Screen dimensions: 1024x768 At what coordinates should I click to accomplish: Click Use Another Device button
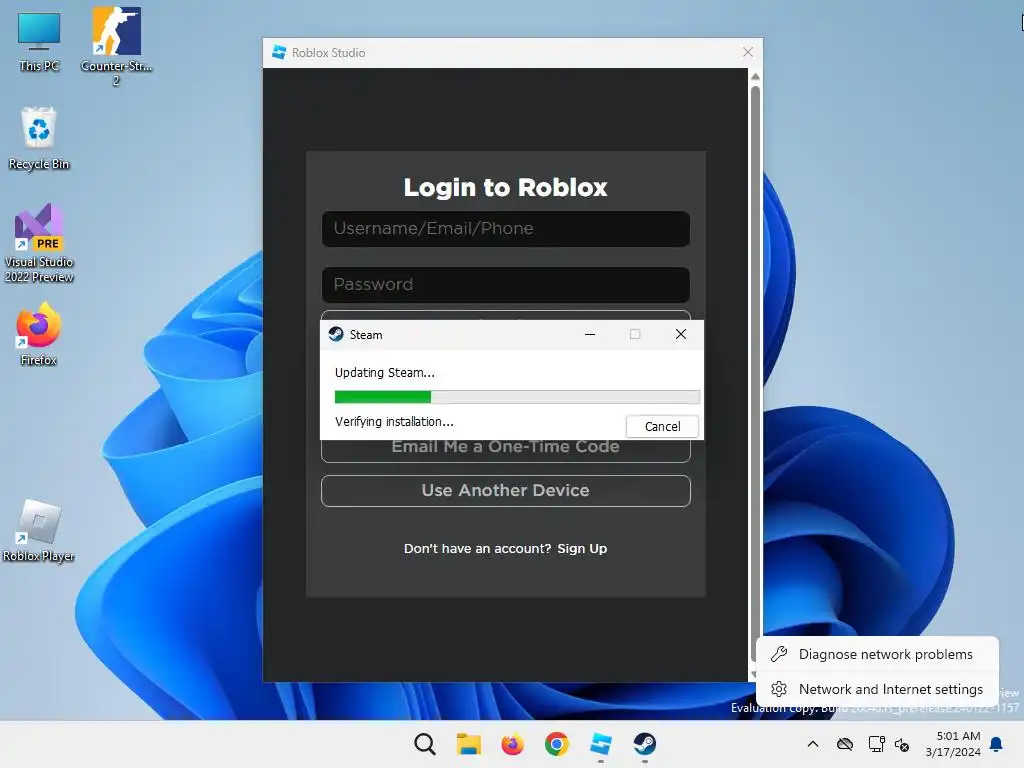point(505,490)
